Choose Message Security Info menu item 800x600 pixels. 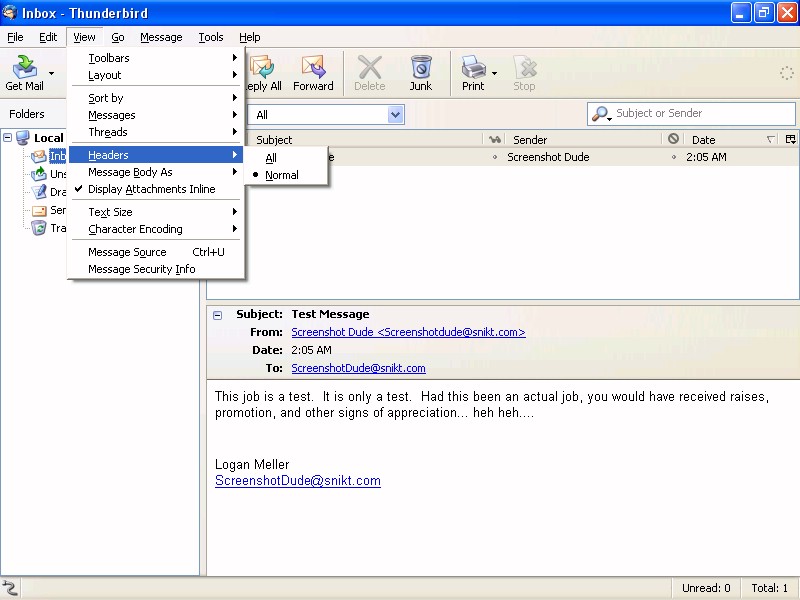(x=156, y=269)
